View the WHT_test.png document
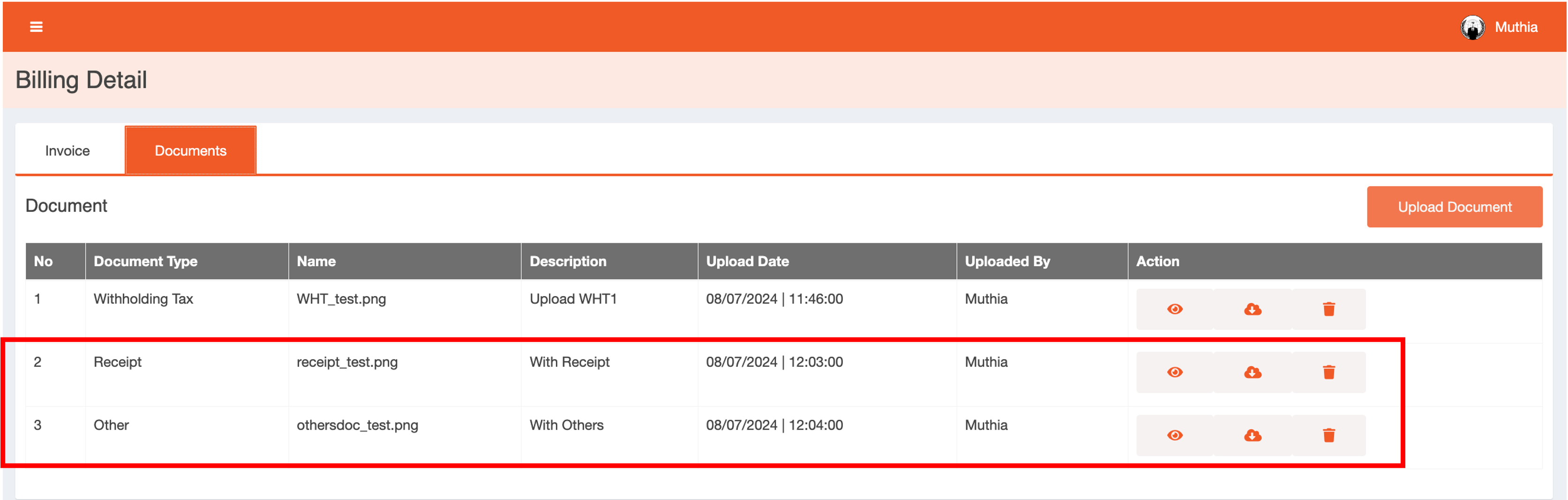This screenshot has height=500, width=1568. [x=1174, y=309]
